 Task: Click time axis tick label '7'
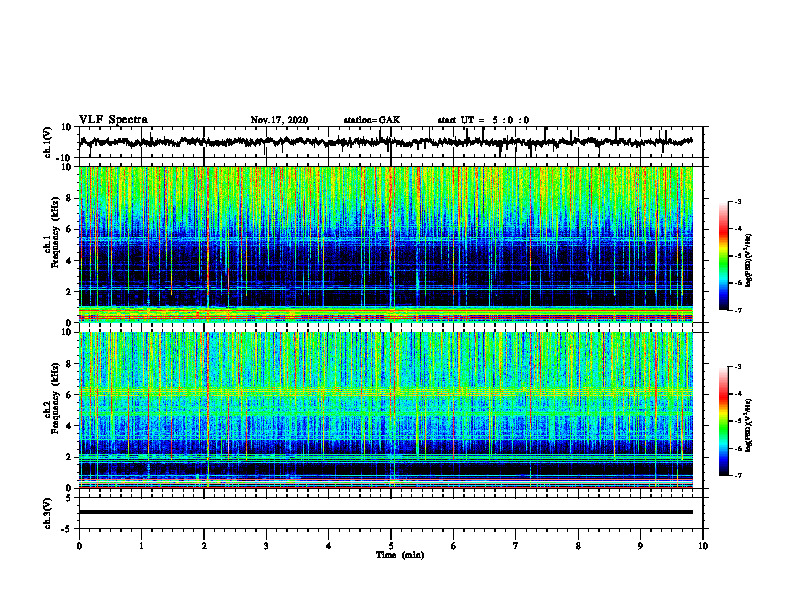tap(516, 546)
